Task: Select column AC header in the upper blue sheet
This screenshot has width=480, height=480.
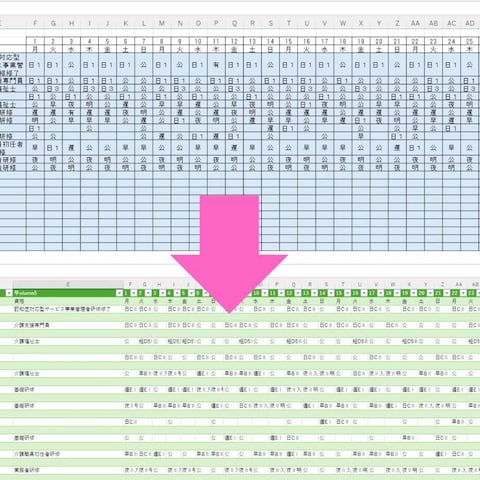Action: pos(451,23)
